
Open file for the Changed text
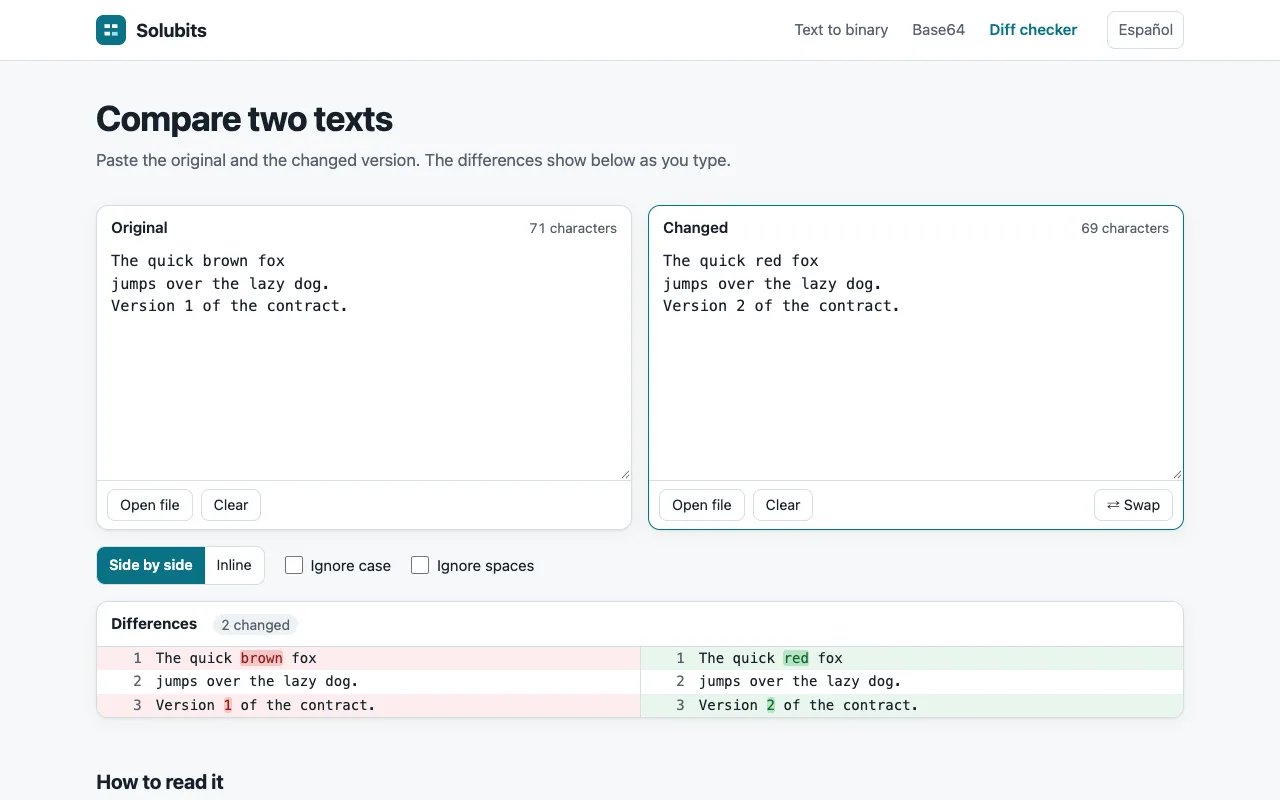click(x=702, y=505)
